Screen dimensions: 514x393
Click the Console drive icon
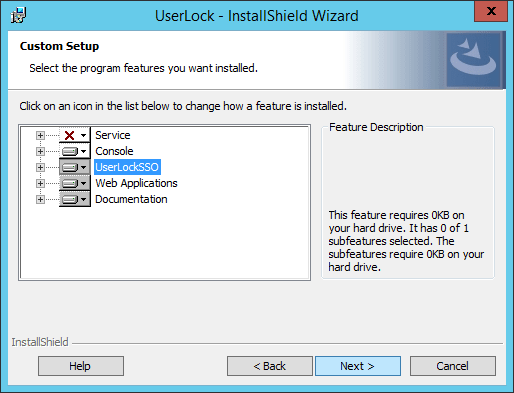click(70, 151)
